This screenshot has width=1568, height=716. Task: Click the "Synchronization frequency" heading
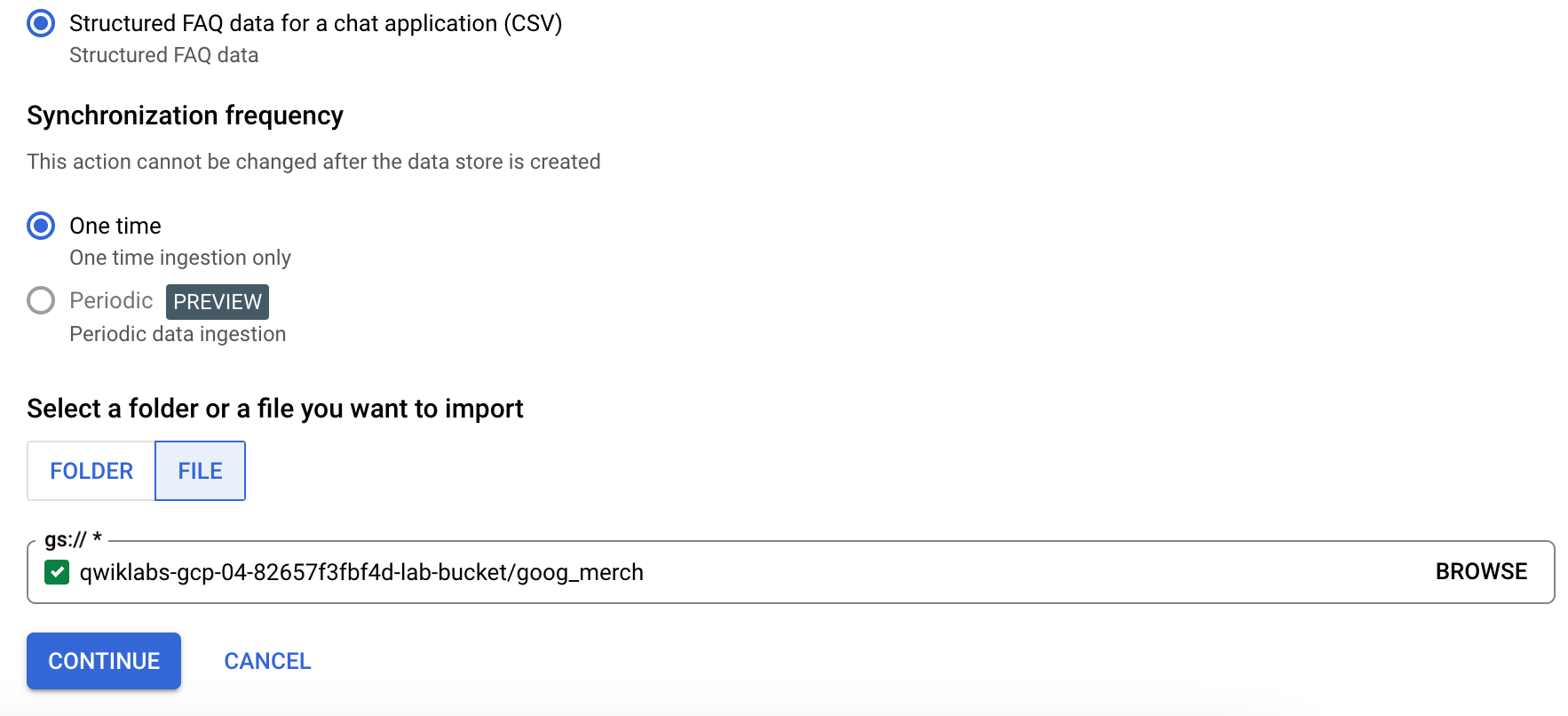tap(185, 115)
